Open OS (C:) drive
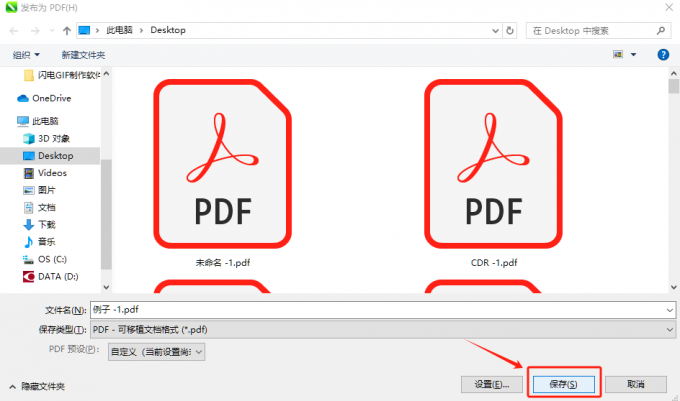Screen dimensions: 680x401 (45, 259)
